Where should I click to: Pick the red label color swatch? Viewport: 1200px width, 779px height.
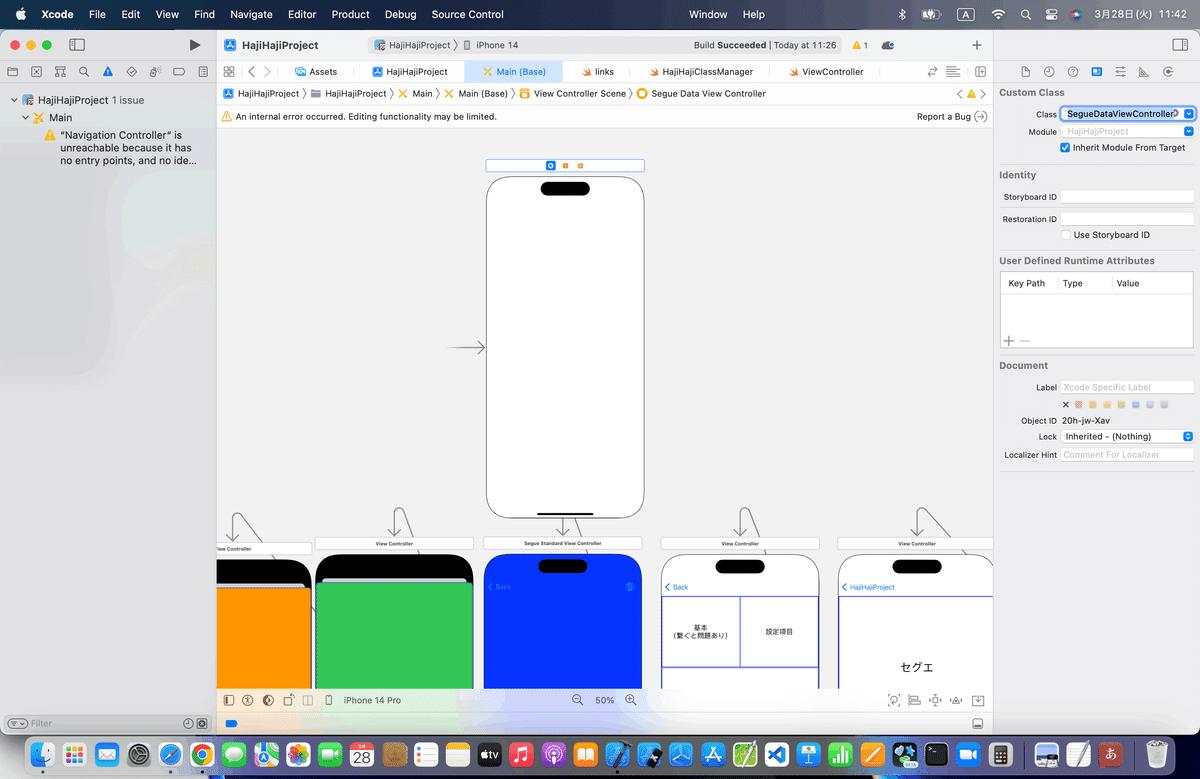(1079, 404)
